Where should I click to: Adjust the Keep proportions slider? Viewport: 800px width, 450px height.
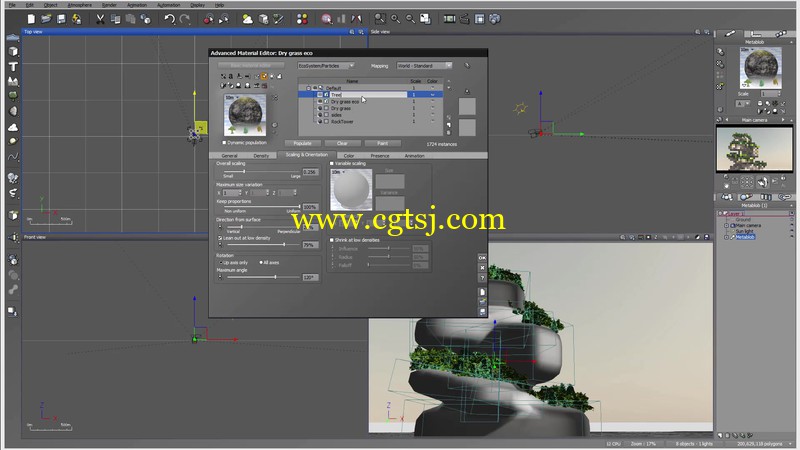[261, 207]
